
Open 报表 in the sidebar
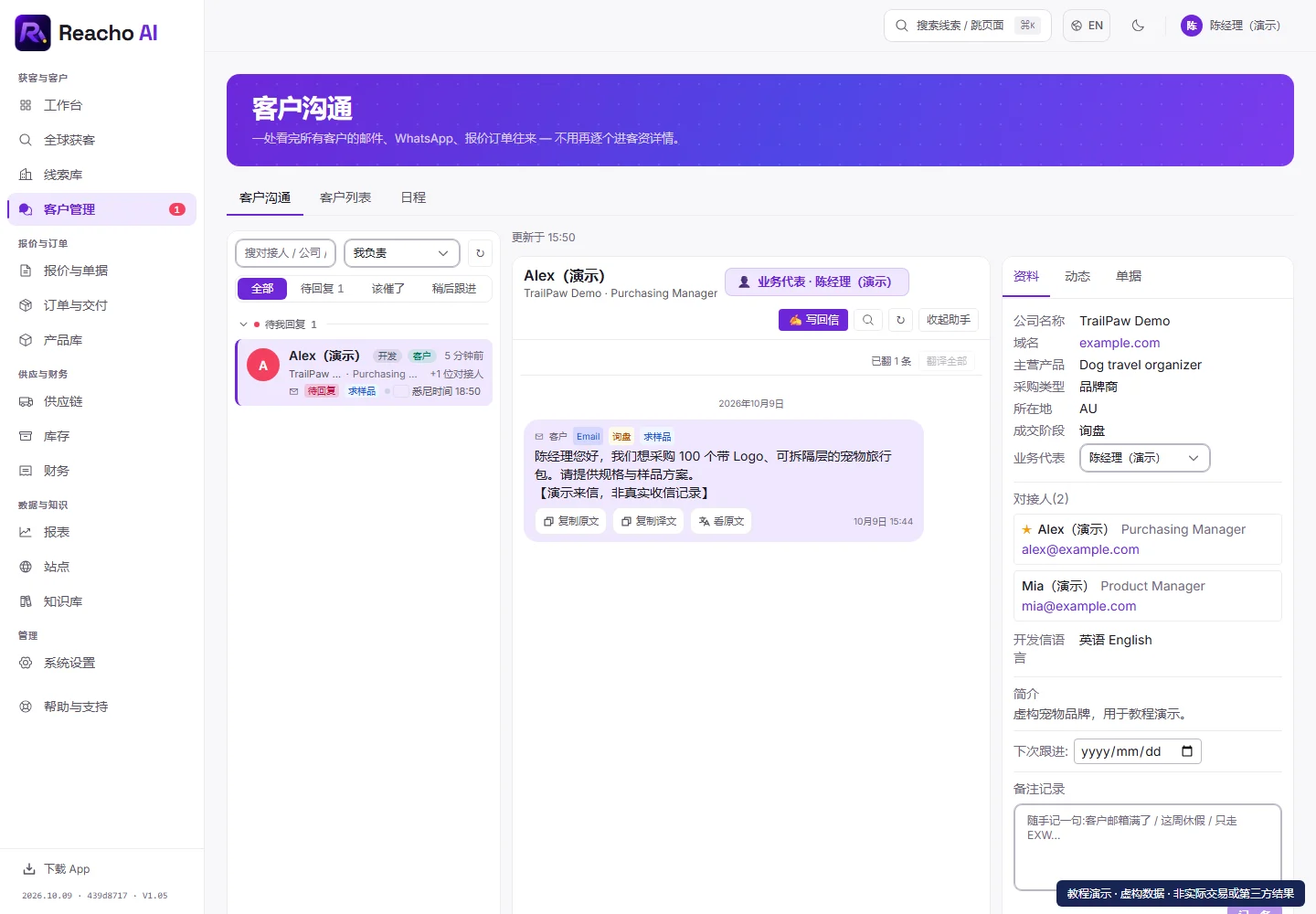pos(101,532)
